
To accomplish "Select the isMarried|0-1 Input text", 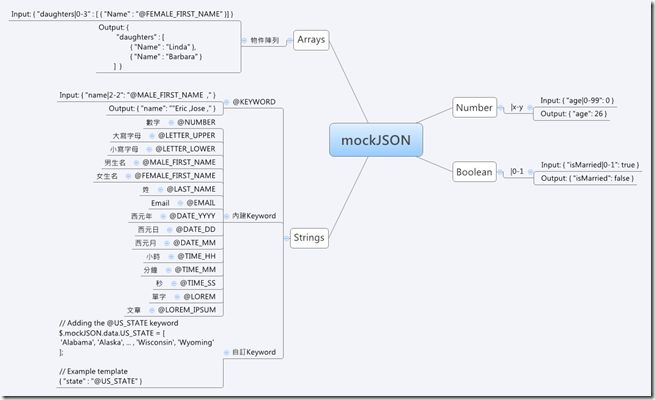I will click(x=590, y=165).
